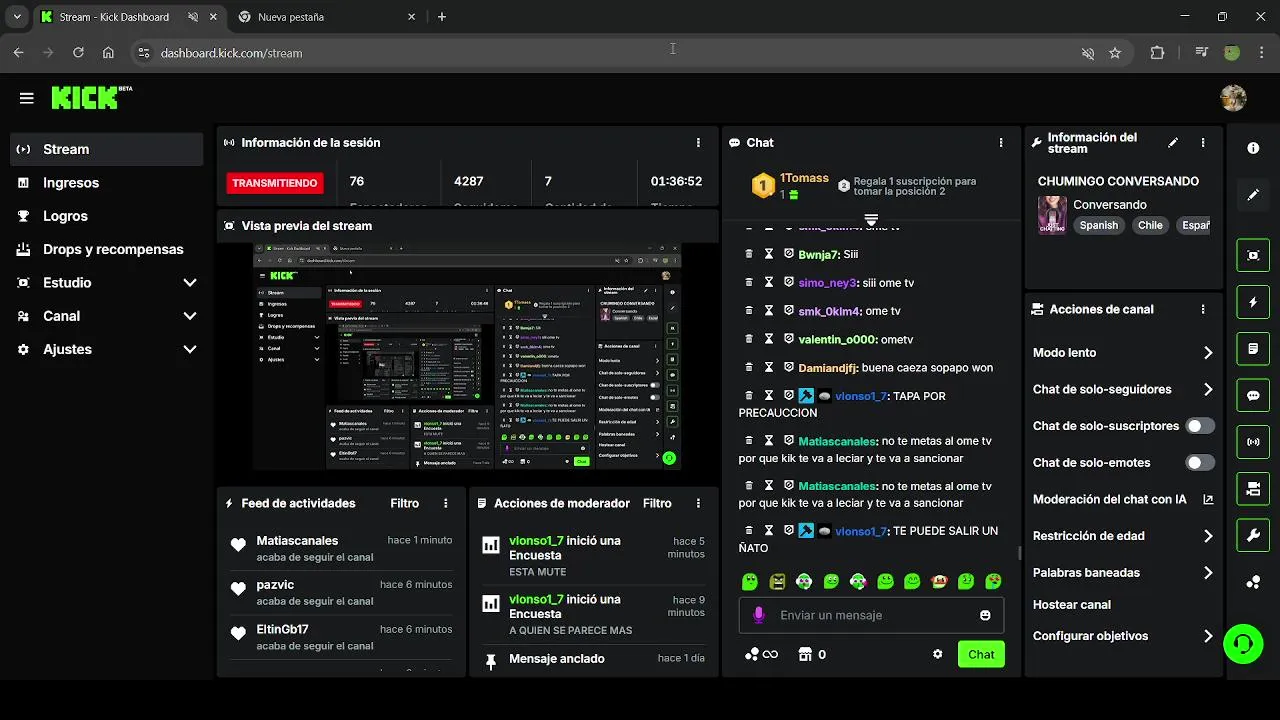1280x720 pixels.
Task: Enable Chat de solo-emotes toggle
Action: pyautogui.click(x=1200, y=463)
